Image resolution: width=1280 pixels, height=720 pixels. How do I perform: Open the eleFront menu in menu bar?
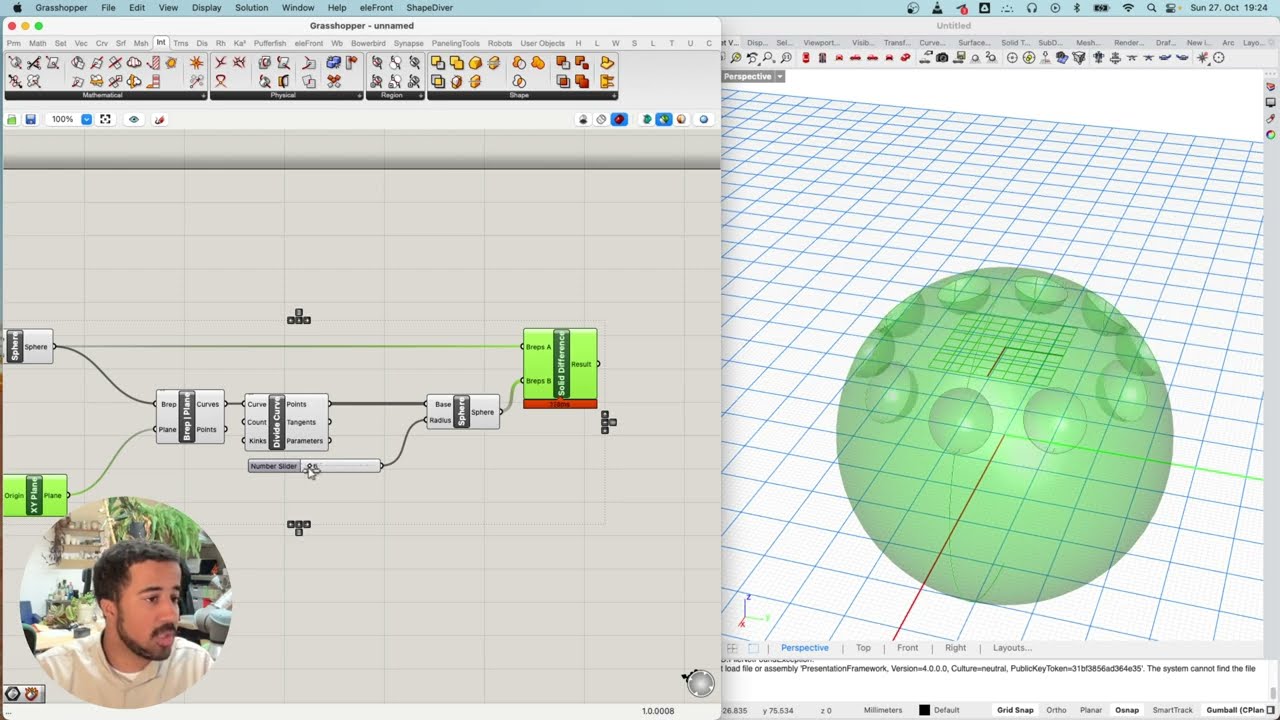point(376,8)
